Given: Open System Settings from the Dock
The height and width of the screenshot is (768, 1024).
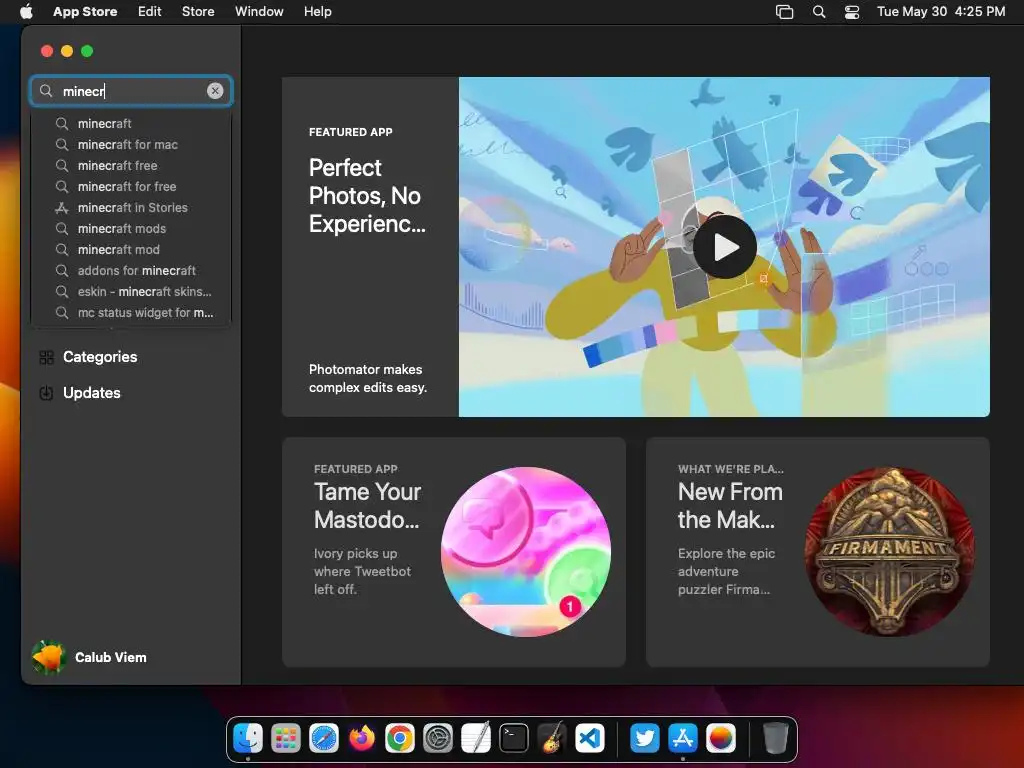Looking at the screenshot, I should pyautogui.click(x=438, y=739).
